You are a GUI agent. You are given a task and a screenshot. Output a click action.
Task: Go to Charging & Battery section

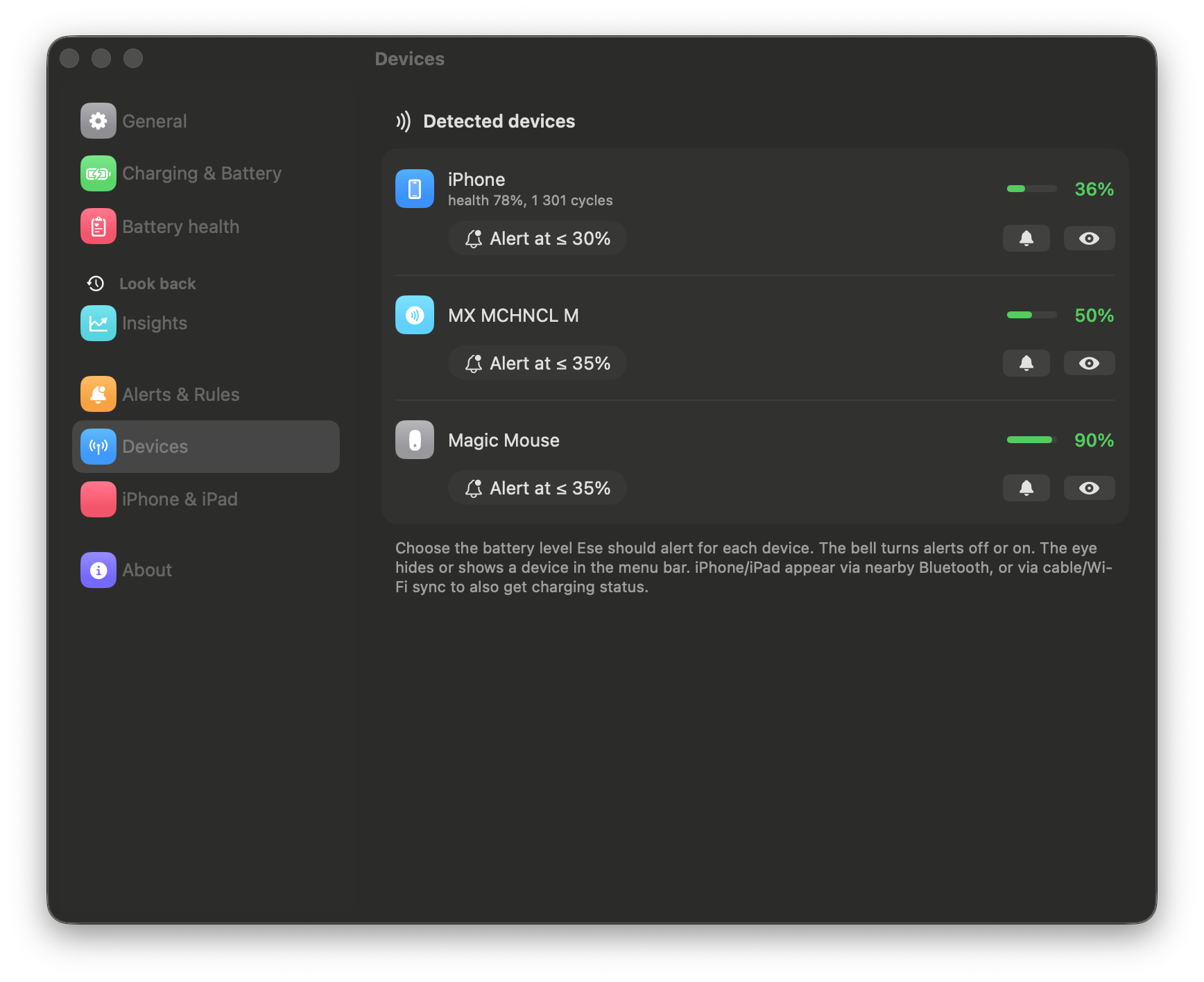point(206,173)
